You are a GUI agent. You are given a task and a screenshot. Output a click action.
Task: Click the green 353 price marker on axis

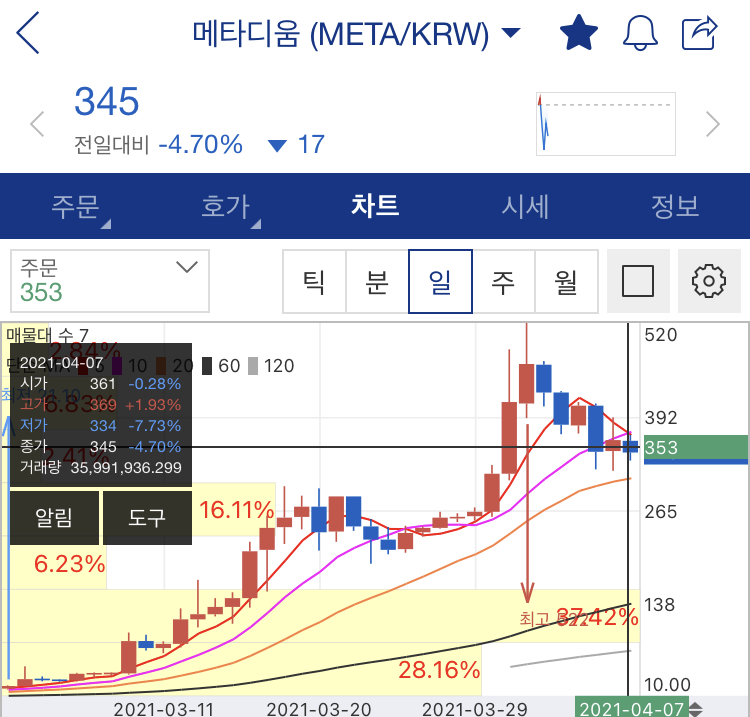point(695,449)
